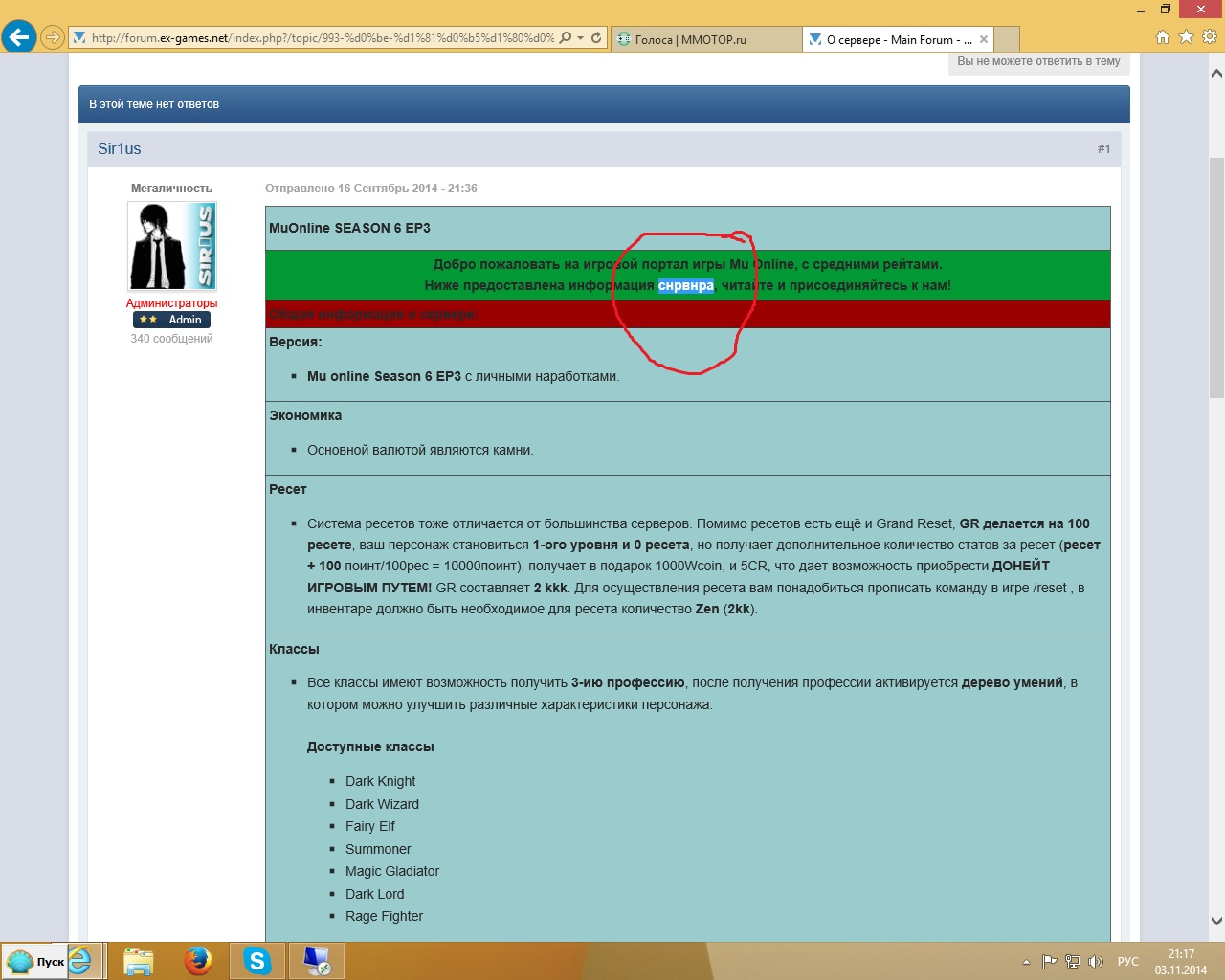Screen dimensions: 1225x980
Task: Click Dark Wizard in class list
Action: click(x=382, y=804)
